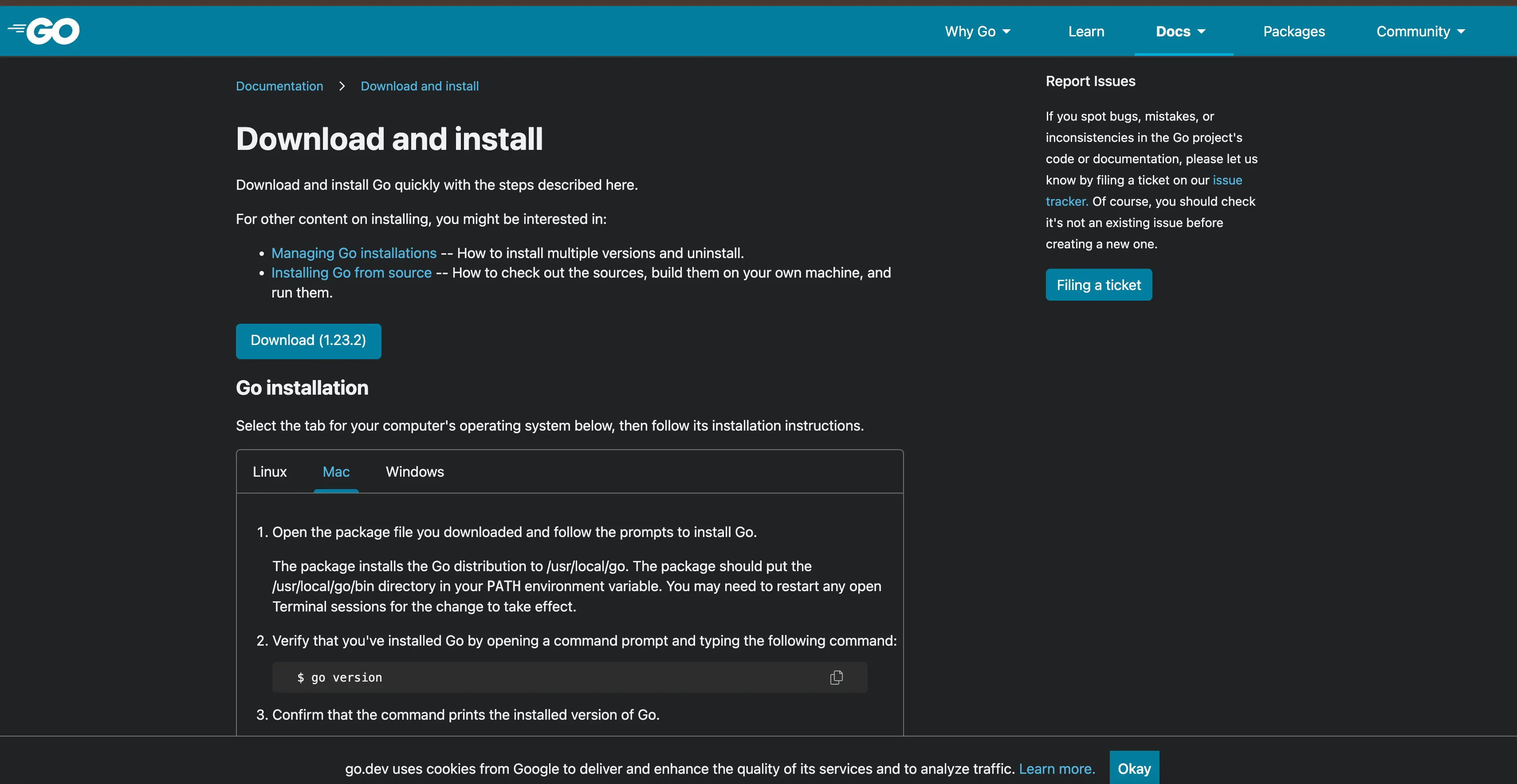Click the 'Download and install' page title
The image size is (1517, 784).
pyautogui.click(x=389, y=139)
